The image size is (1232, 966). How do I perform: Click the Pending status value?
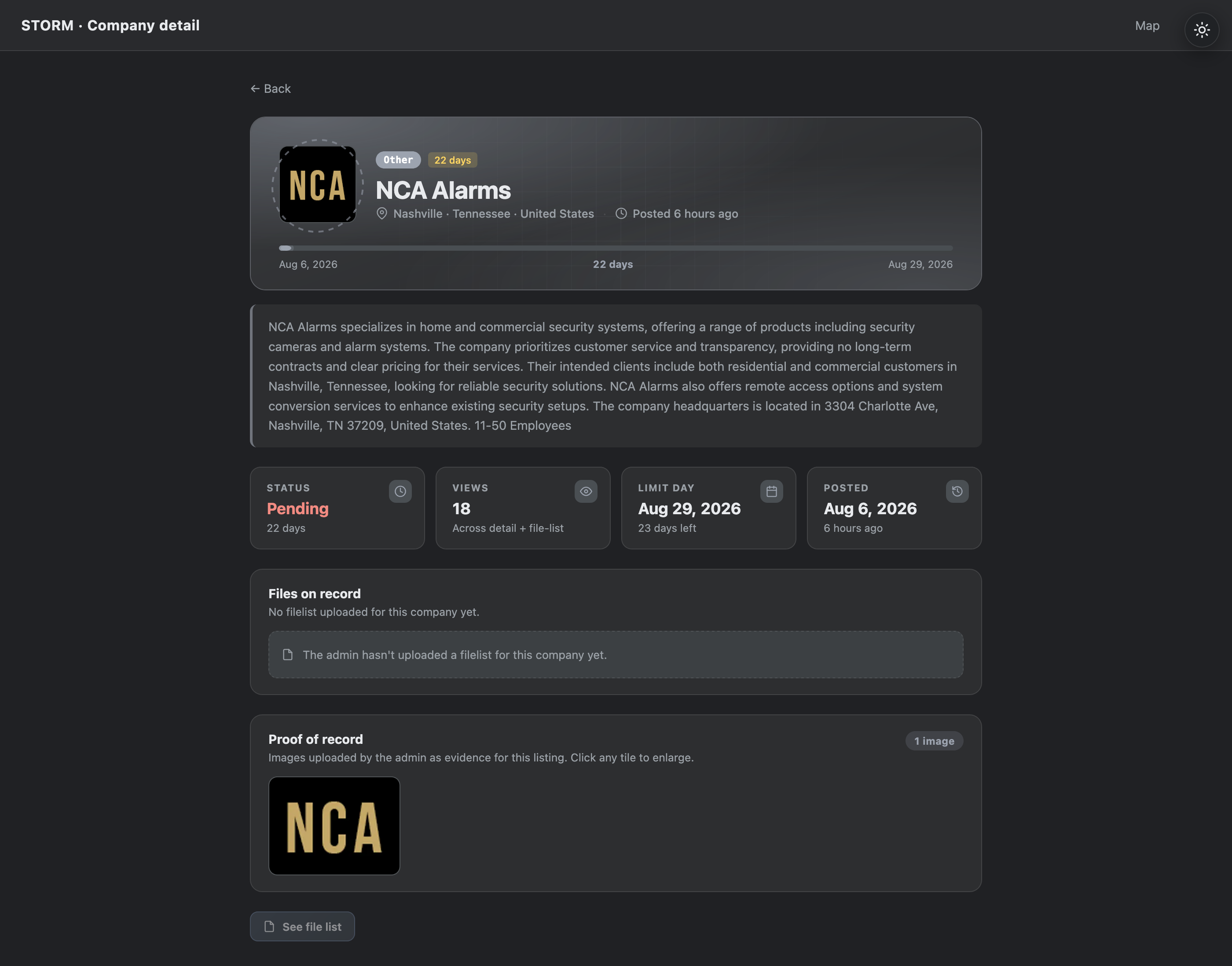[297, 509]
